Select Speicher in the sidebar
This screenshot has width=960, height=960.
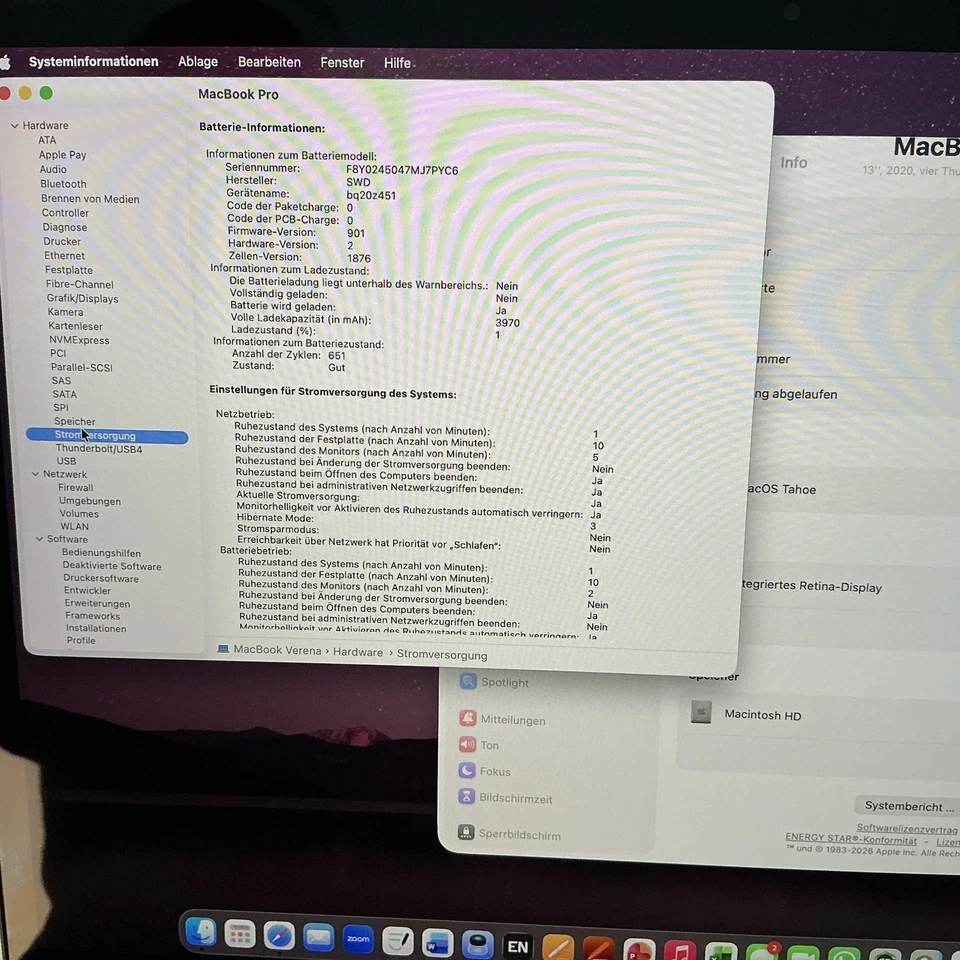[75, 421]
